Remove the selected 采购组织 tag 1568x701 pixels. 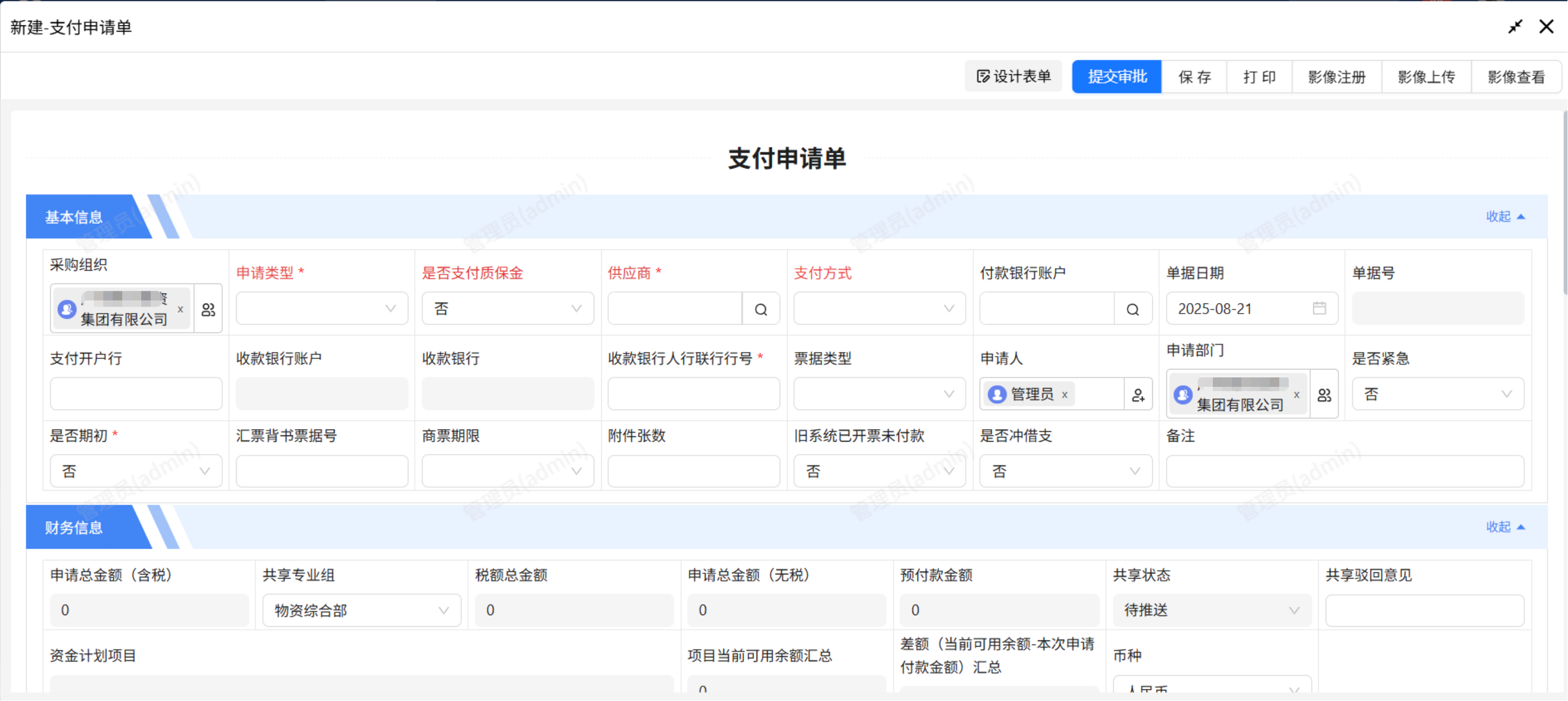[180, 309]
